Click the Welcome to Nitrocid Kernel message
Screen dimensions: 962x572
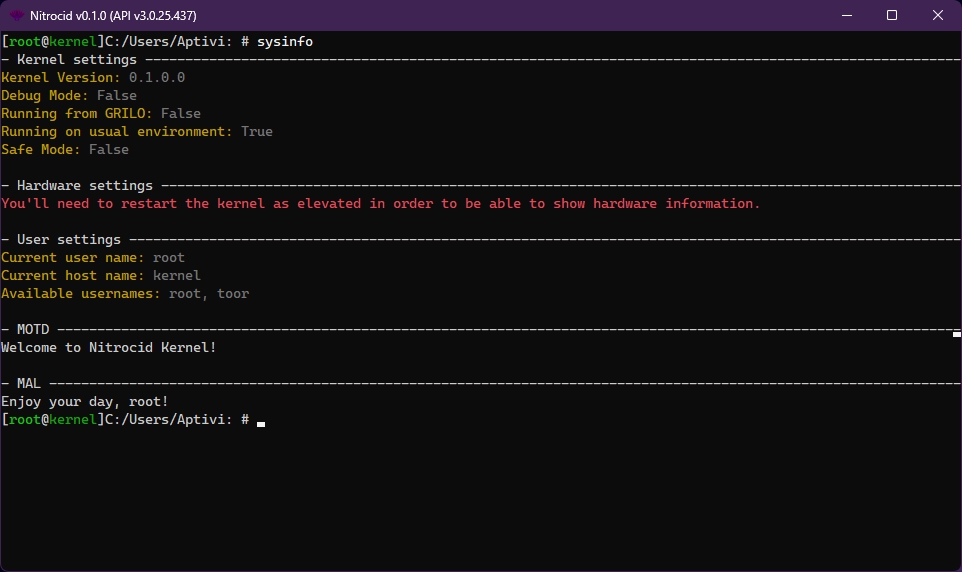coord(108,348)
